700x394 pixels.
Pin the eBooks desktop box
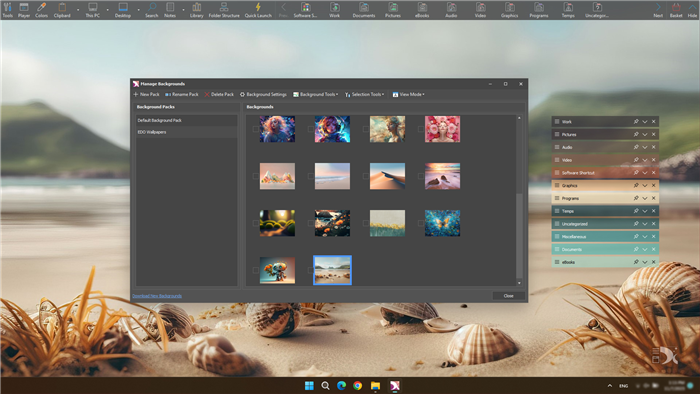pos(636,262)
